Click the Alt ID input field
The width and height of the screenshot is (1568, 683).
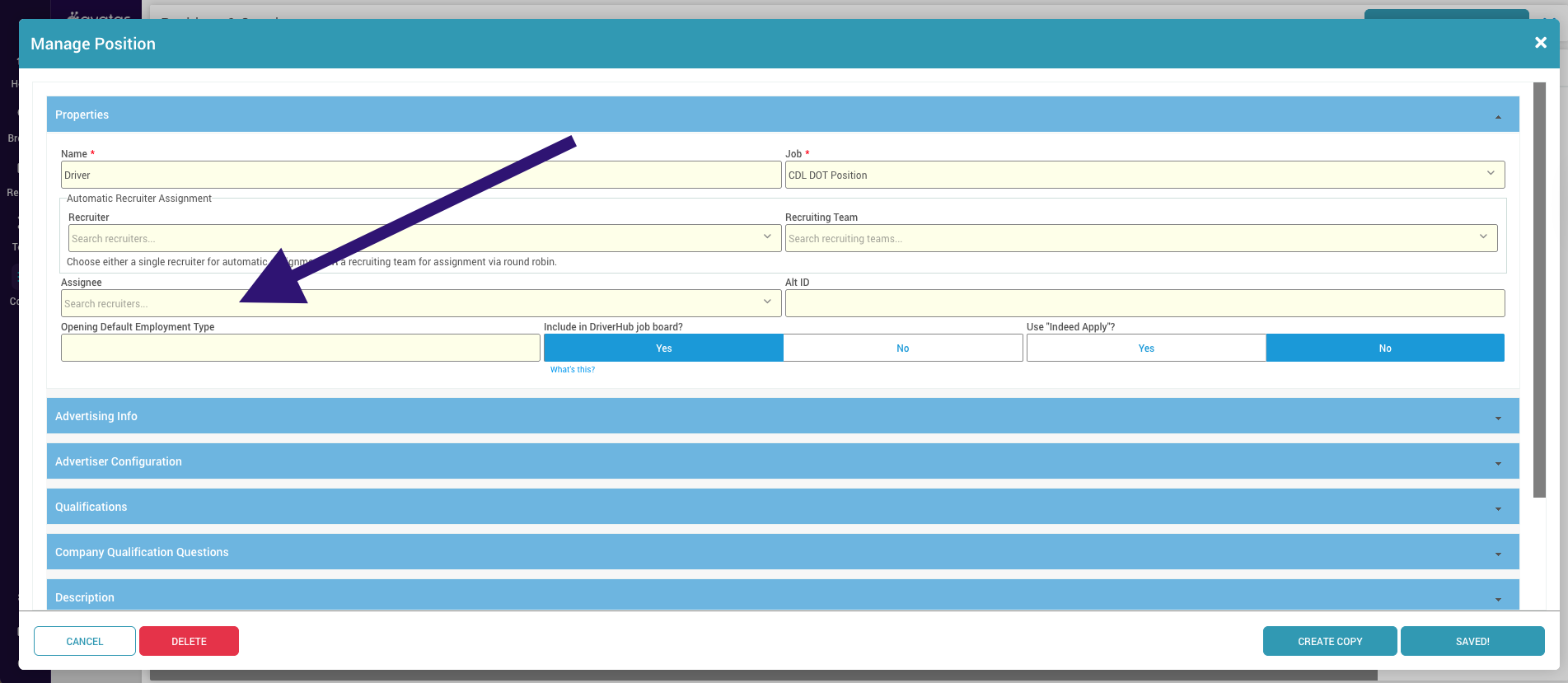point(1144,303)
